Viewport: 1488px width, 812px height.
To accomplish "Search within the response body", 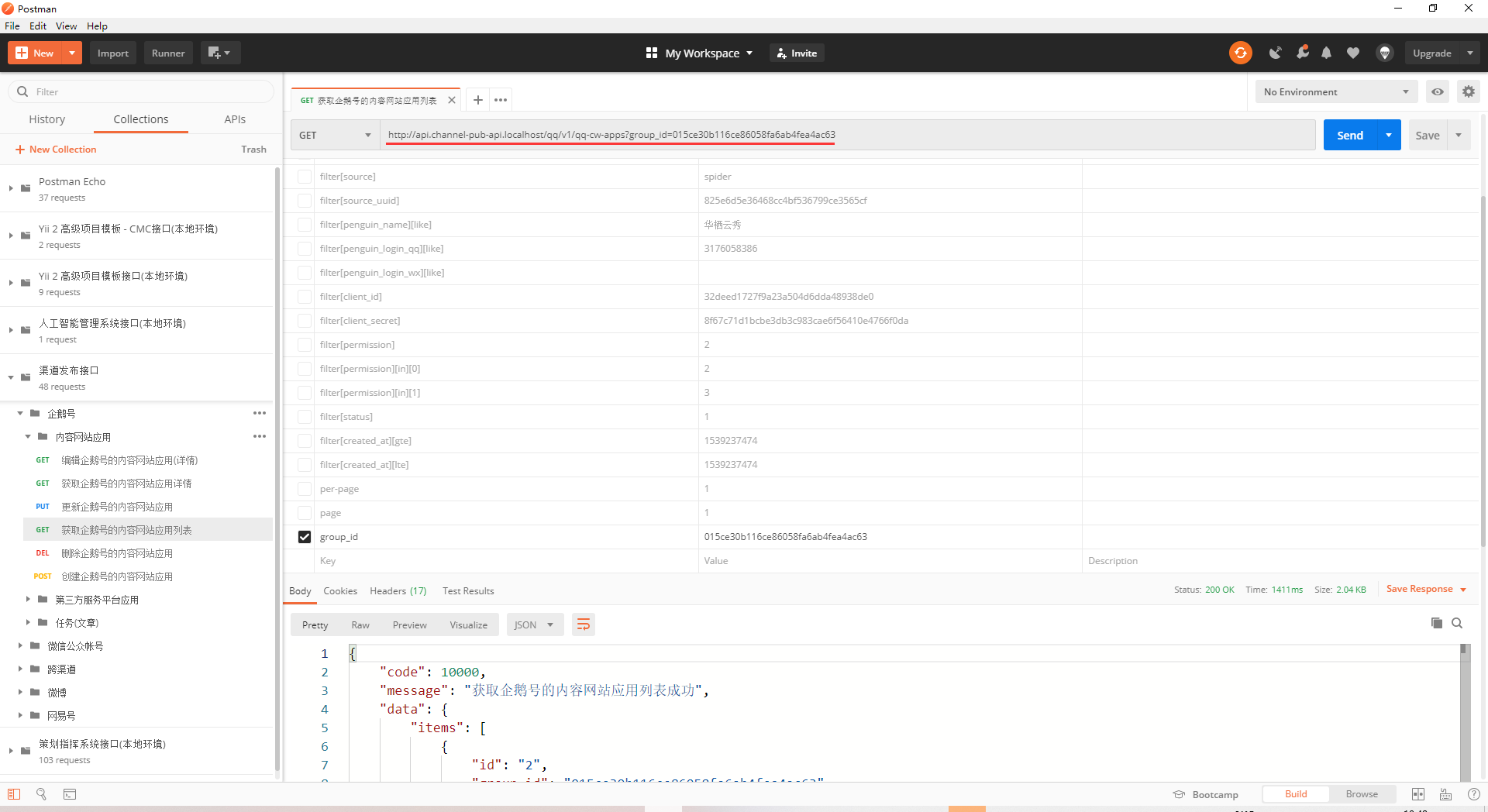I will coord(1457,623).
